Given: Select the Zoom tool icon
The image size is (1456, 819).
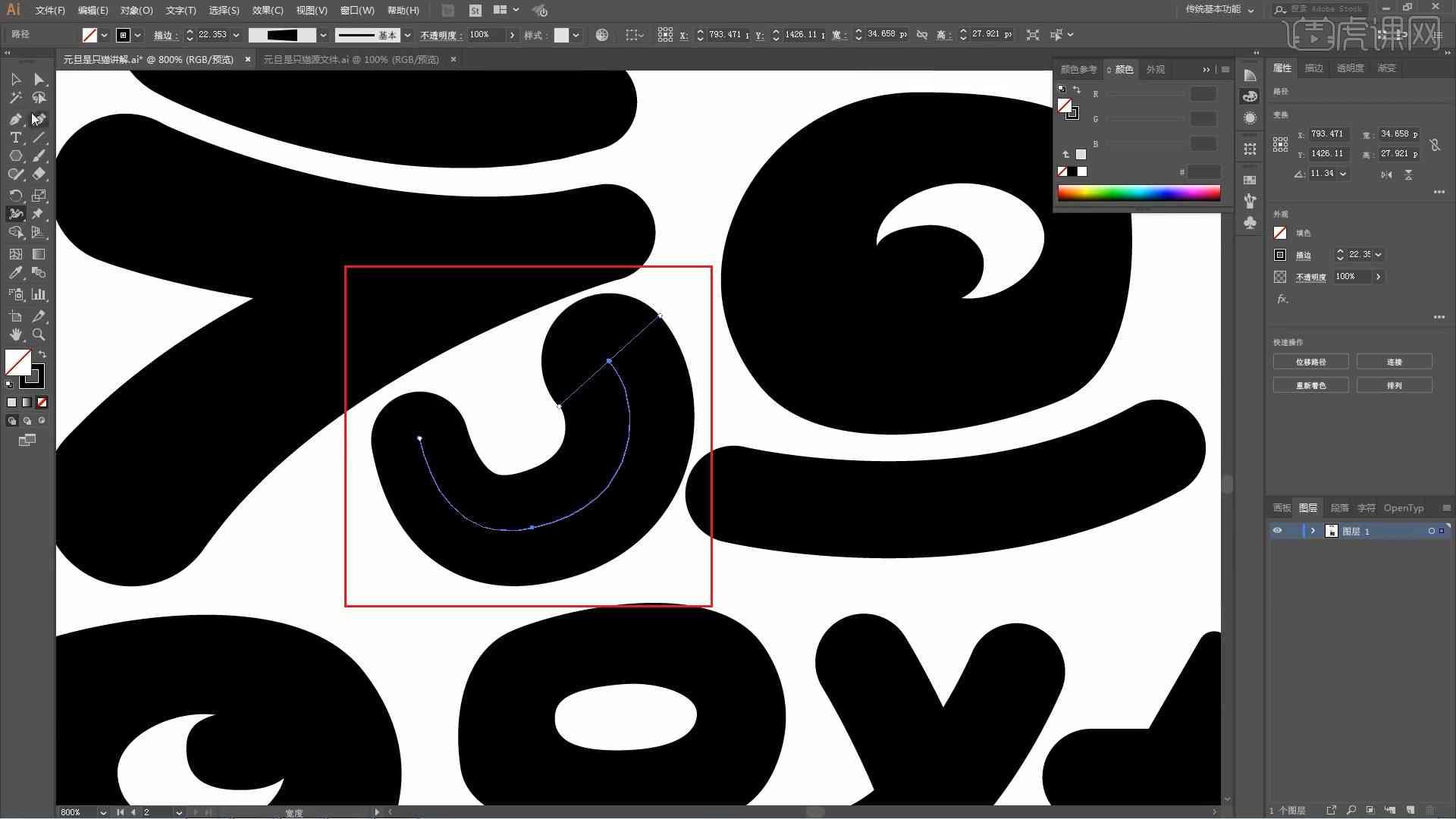Looking at the screenshot, I should (x=38, y=335).
